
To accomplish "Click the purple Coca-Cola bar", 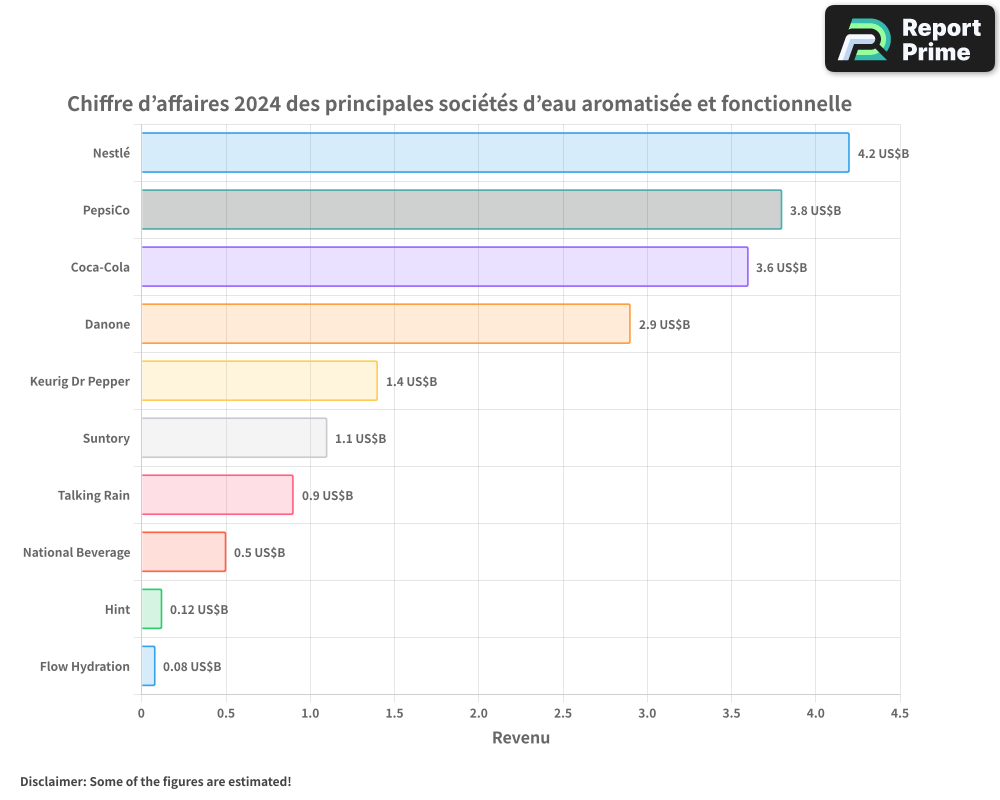I will [444, 267].
